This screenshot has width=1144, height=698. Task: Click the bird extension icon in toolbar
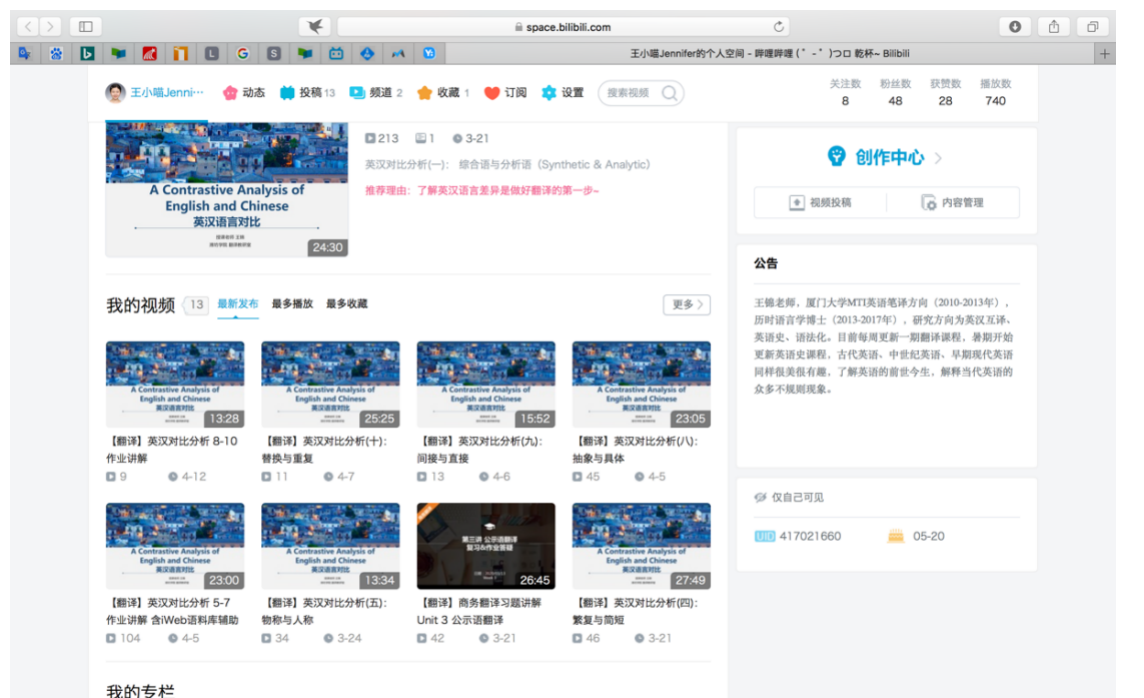[x=315, y=27]
